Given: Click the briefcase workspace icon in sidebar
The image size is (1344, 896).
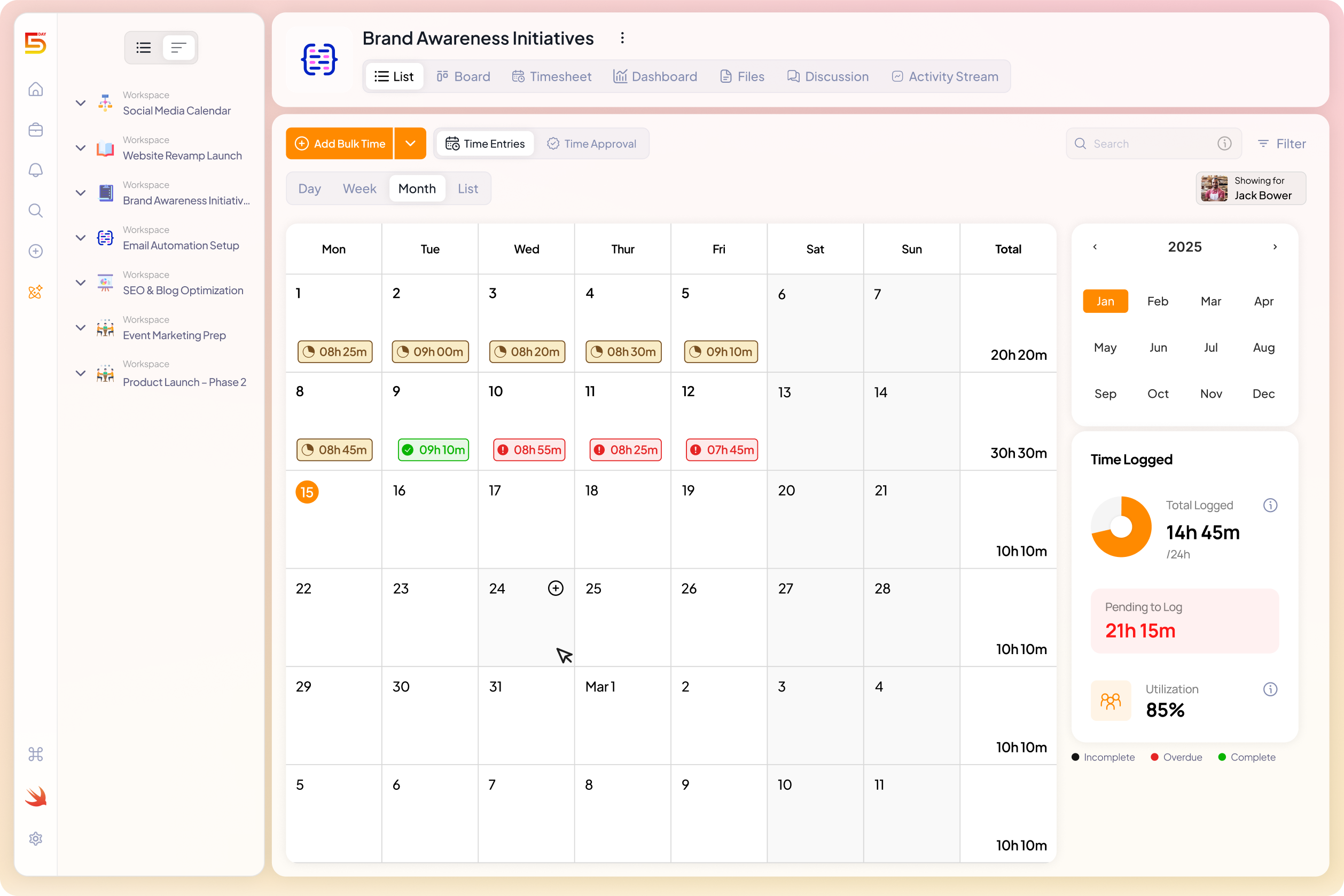Looking at the screenshot, I should (35, 130).
